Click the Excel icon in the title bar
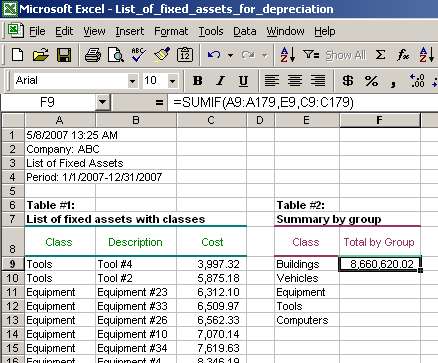 9,9
